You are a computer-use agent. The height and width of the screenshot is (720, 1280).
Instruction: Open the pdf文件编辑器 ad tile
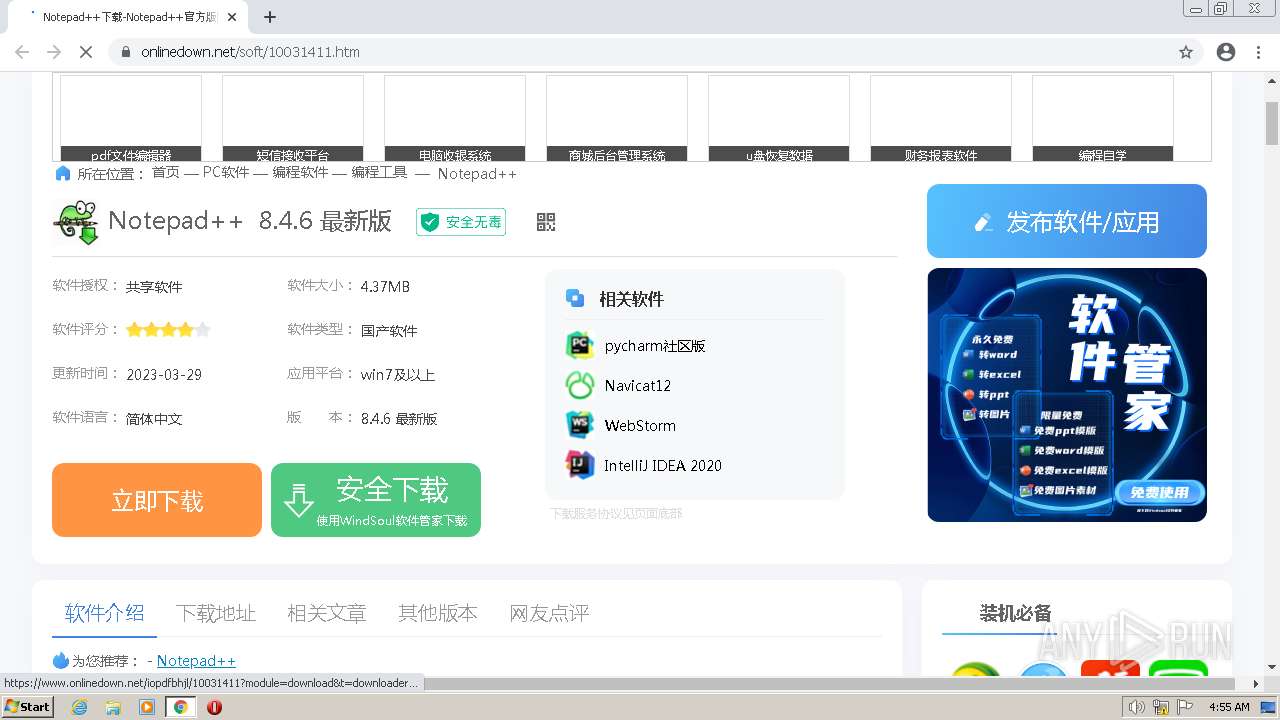(131, 118)
